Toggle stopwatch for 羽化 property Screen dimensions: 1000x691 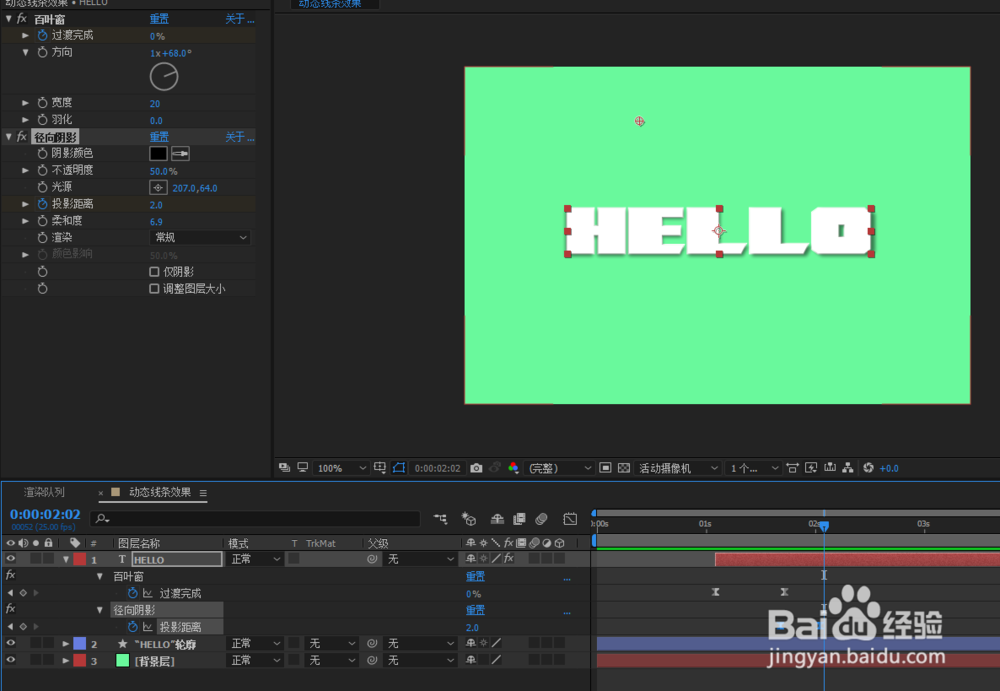42,119
